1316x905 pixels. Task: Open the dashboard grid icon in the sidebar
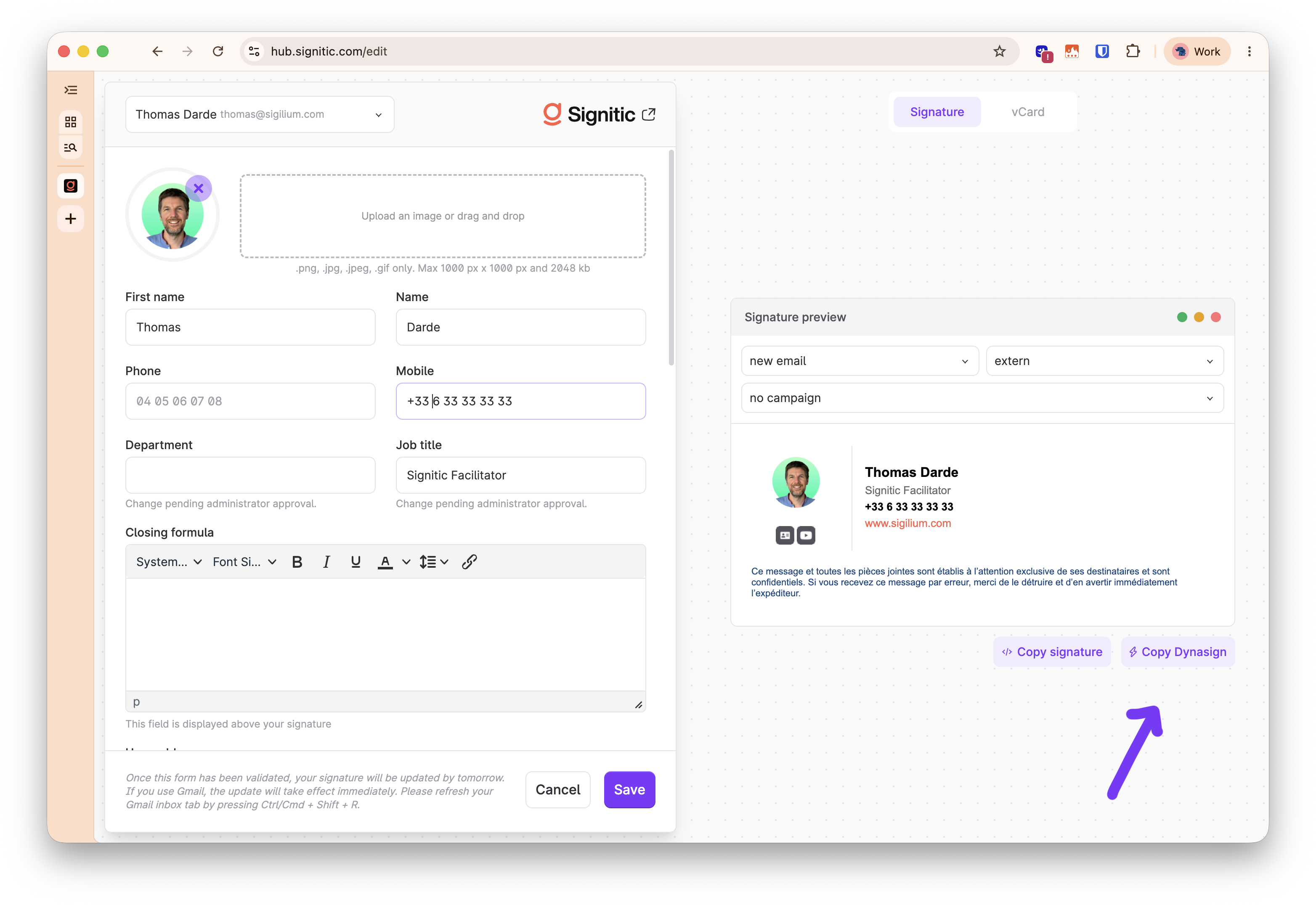point(71,122)
